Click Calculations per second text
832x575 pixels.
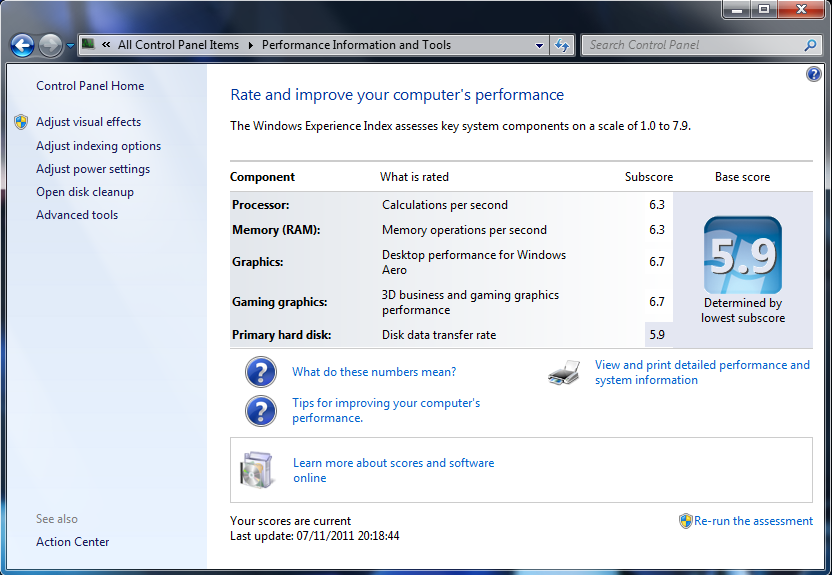[x=445, y=205]
